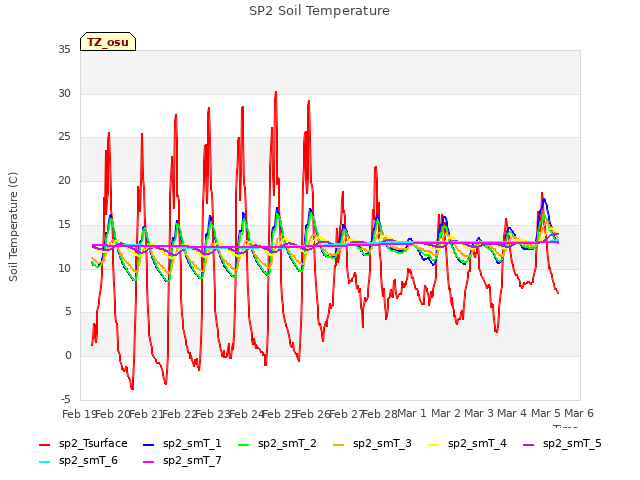Click the 0 y-axis tick label

coord(68,356)
